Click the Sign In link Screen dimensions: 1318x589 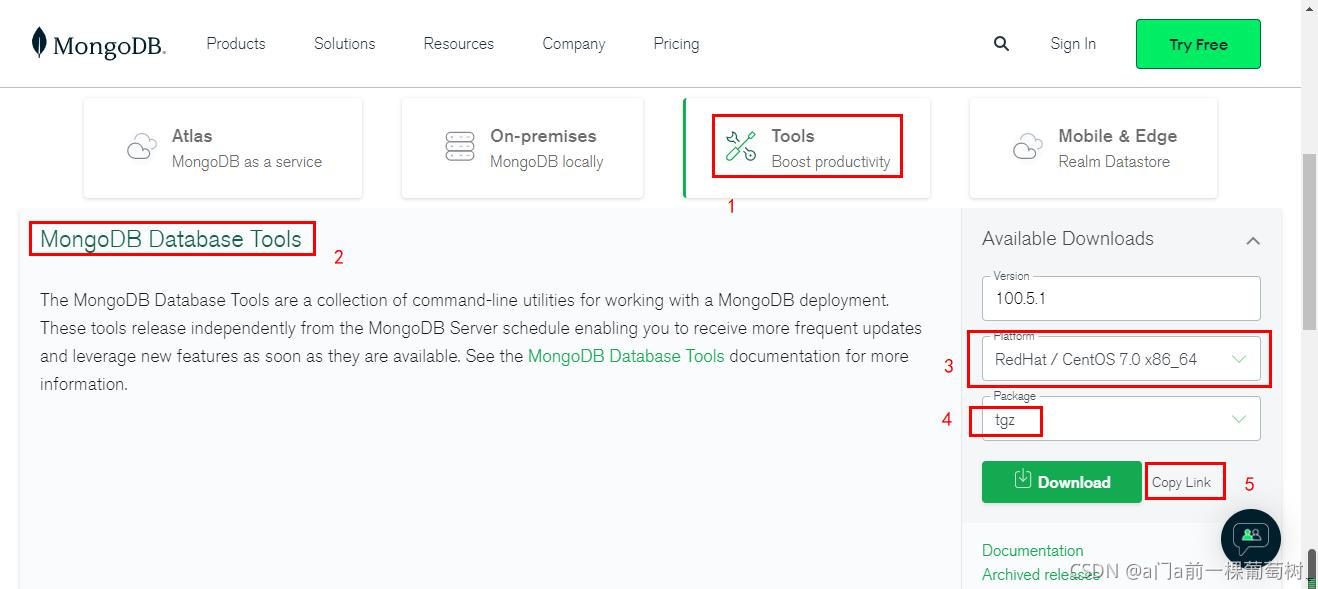pyautogui.click(x=1073, y=44)
